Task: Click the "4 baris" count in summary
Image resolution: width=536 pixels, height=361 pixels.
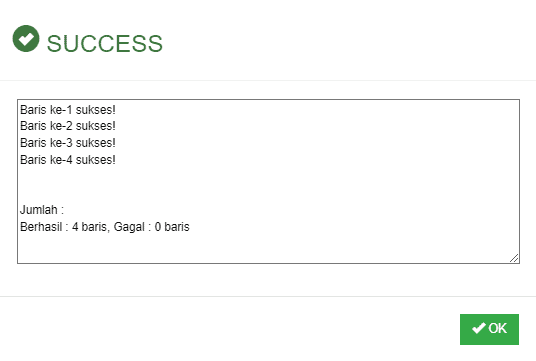Action: point(89,227)
